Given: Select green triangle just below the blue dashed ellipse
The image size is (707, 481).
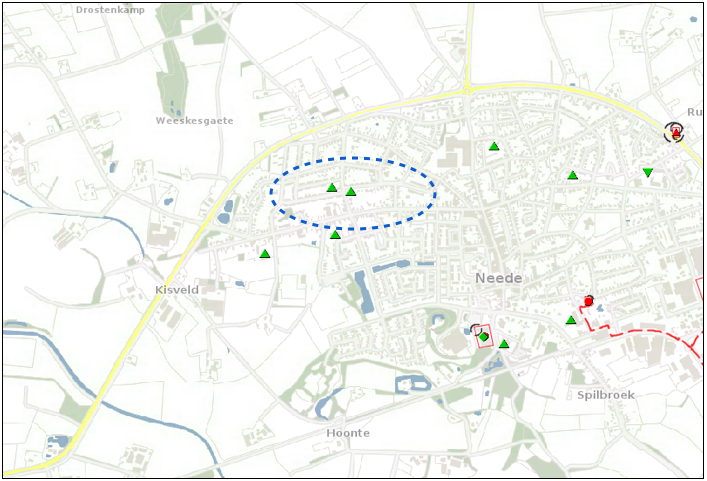Looking at the screenshot, I should pyautogui.click(x=335, y=234).
